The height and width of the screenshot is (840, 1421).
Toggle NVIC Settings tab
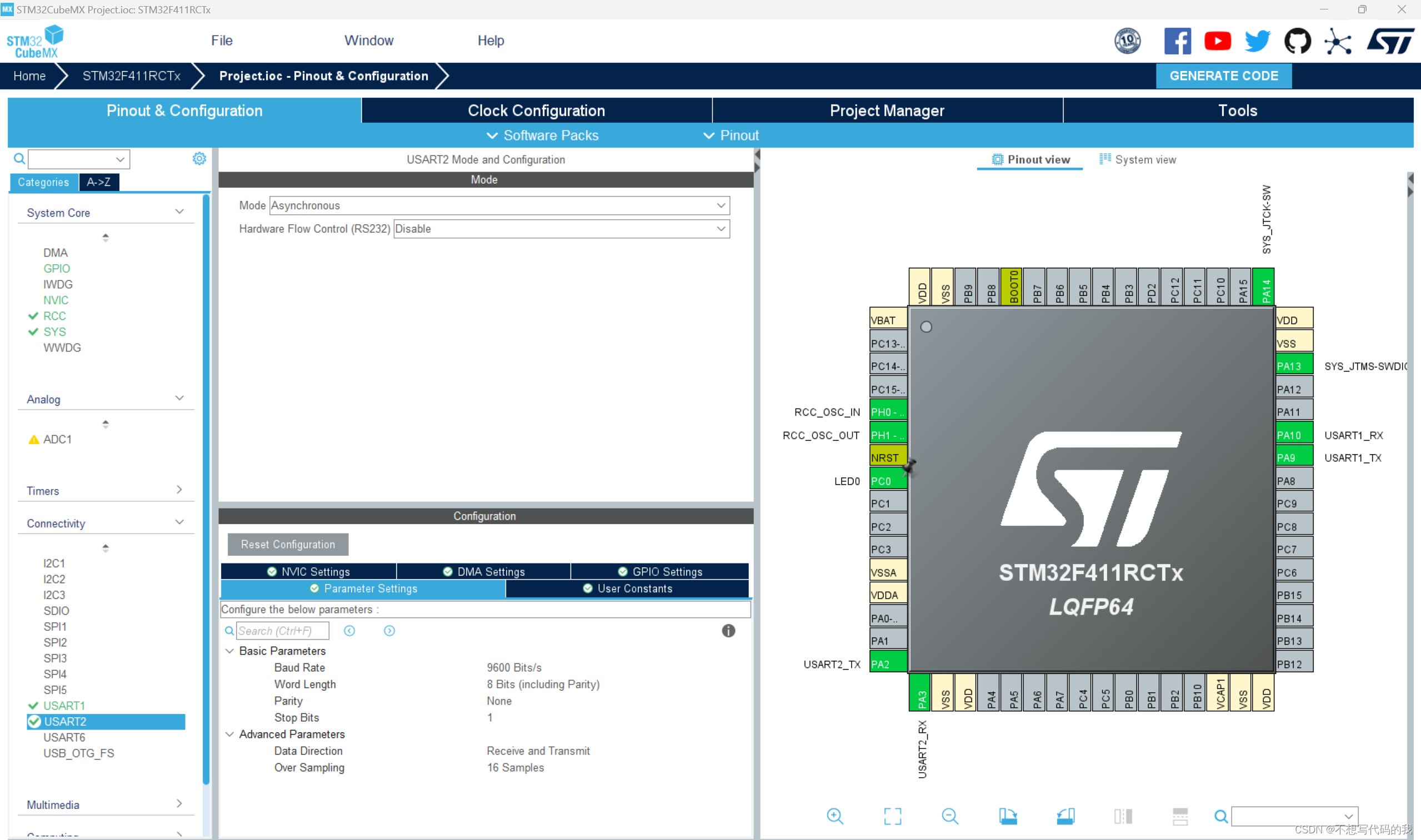click(312, 570)
